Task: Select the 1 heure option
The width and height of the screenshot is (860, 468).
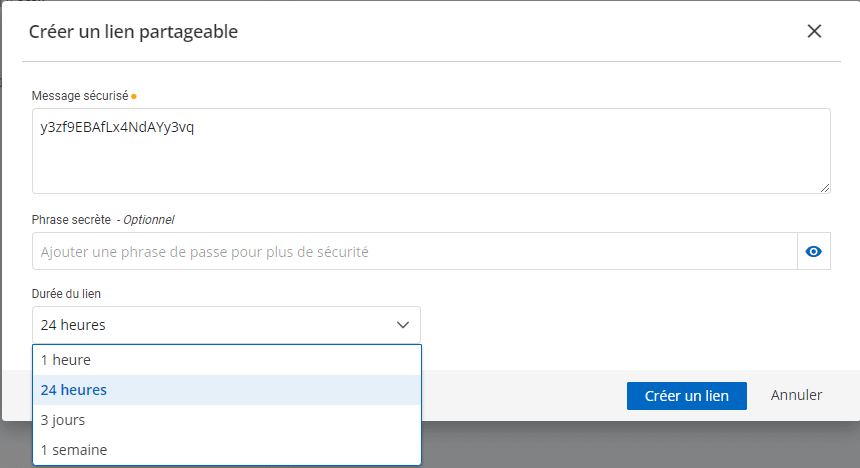Action: click(226, 360)
